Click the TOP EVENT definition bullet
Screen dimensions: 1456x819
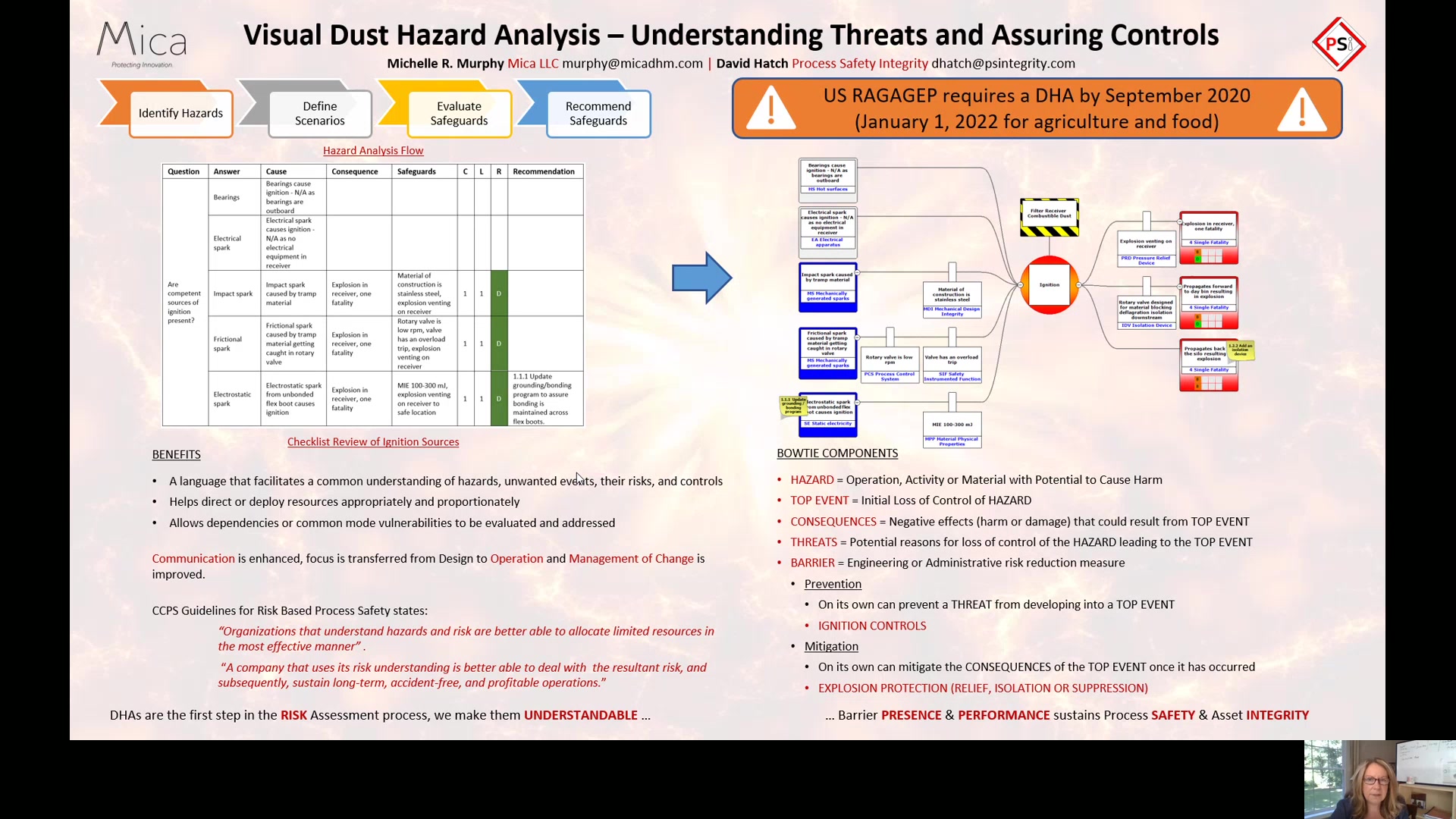point(911,500)
